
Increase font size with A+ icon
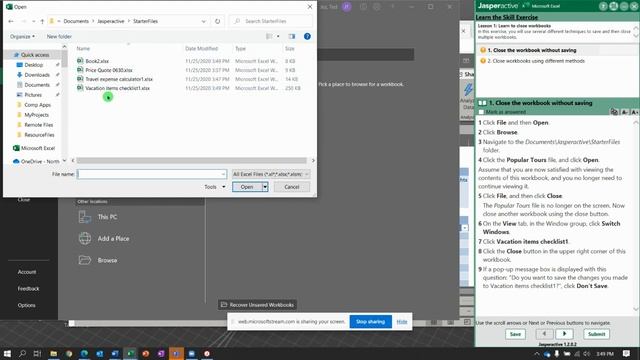[x=634, y=112]
